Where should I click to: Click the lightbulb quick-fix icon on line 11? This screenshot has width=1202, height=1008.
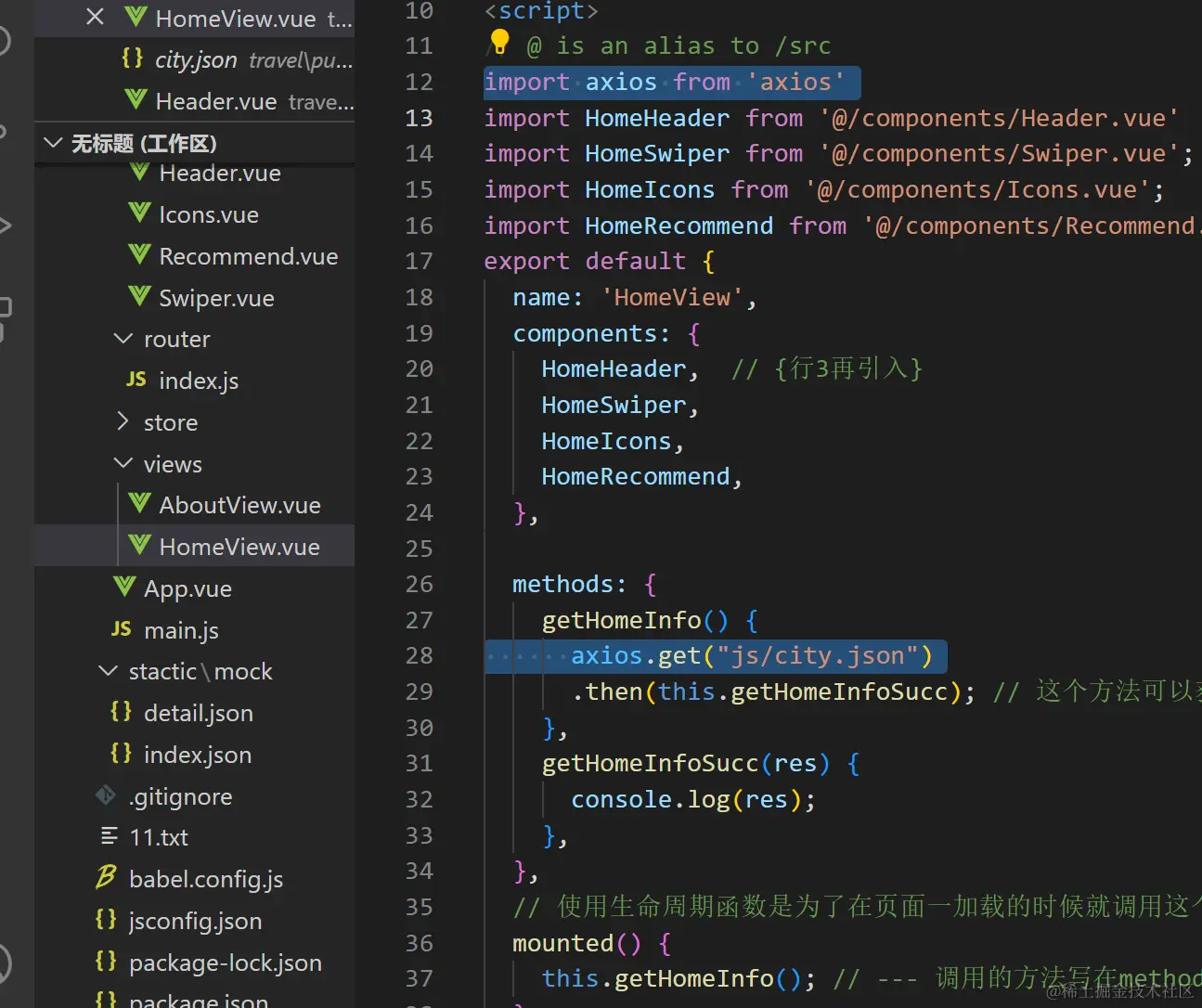(499, 42)
